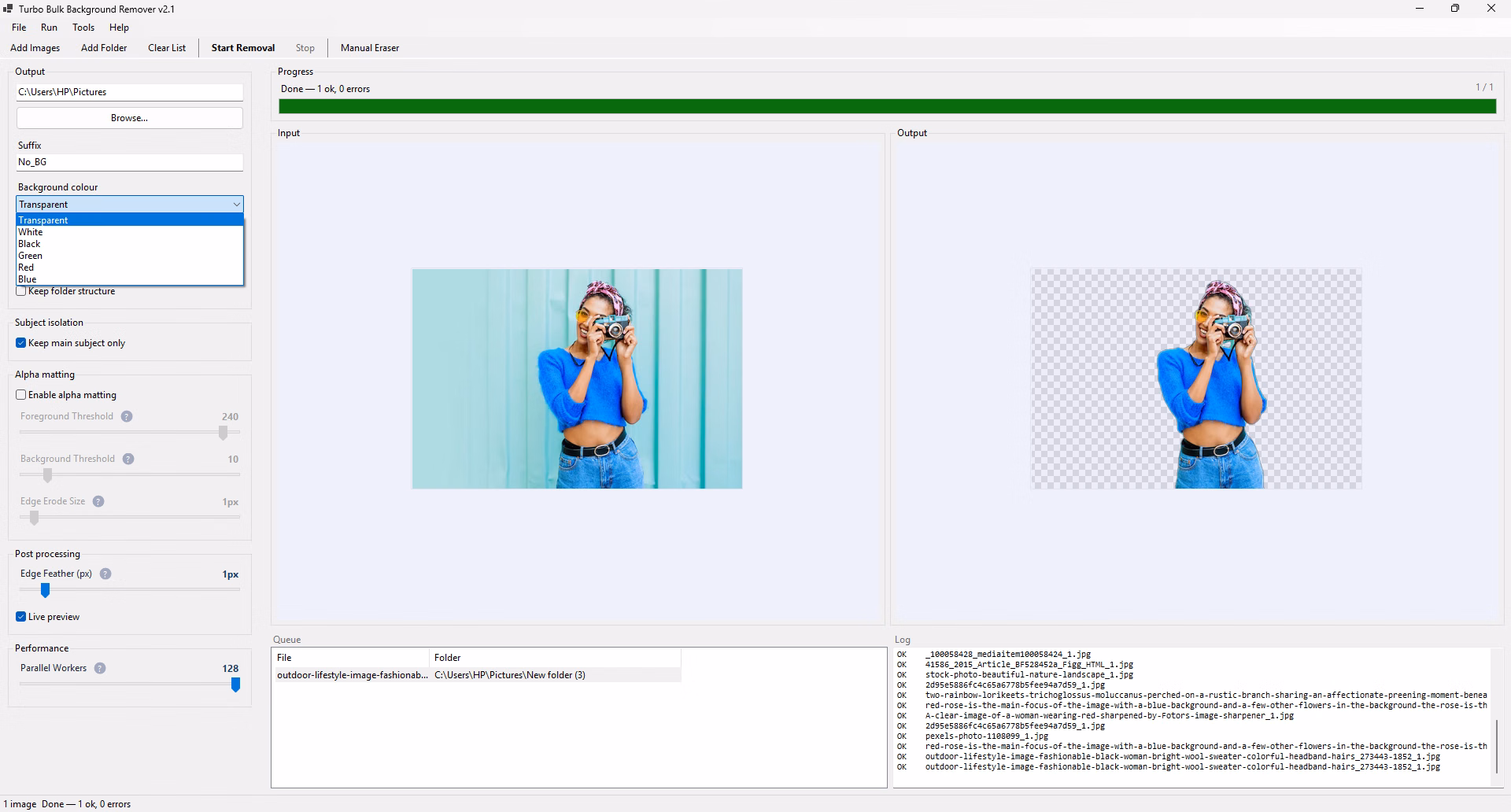Choose White background colour option
Viewport: 1511px width, 812px height.
click(130, 232)
